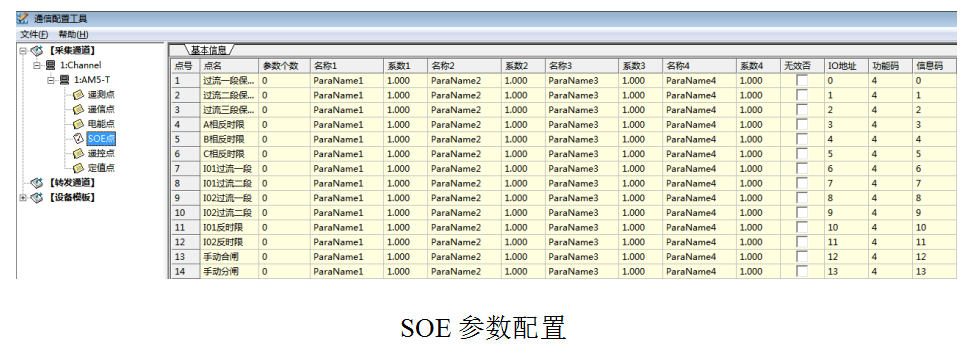Select the SOE点 tree item
The image size is (972, 360).
[x=101, y=139]
